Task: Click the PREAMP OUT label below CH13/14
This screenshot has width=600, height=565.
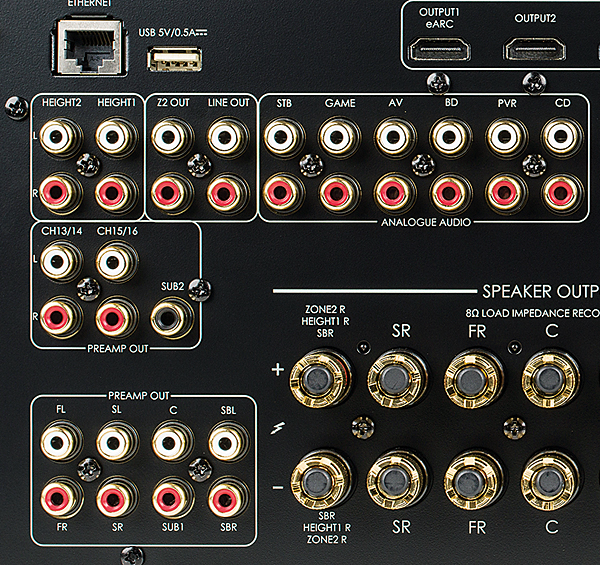Action: (x=117, y=348)
